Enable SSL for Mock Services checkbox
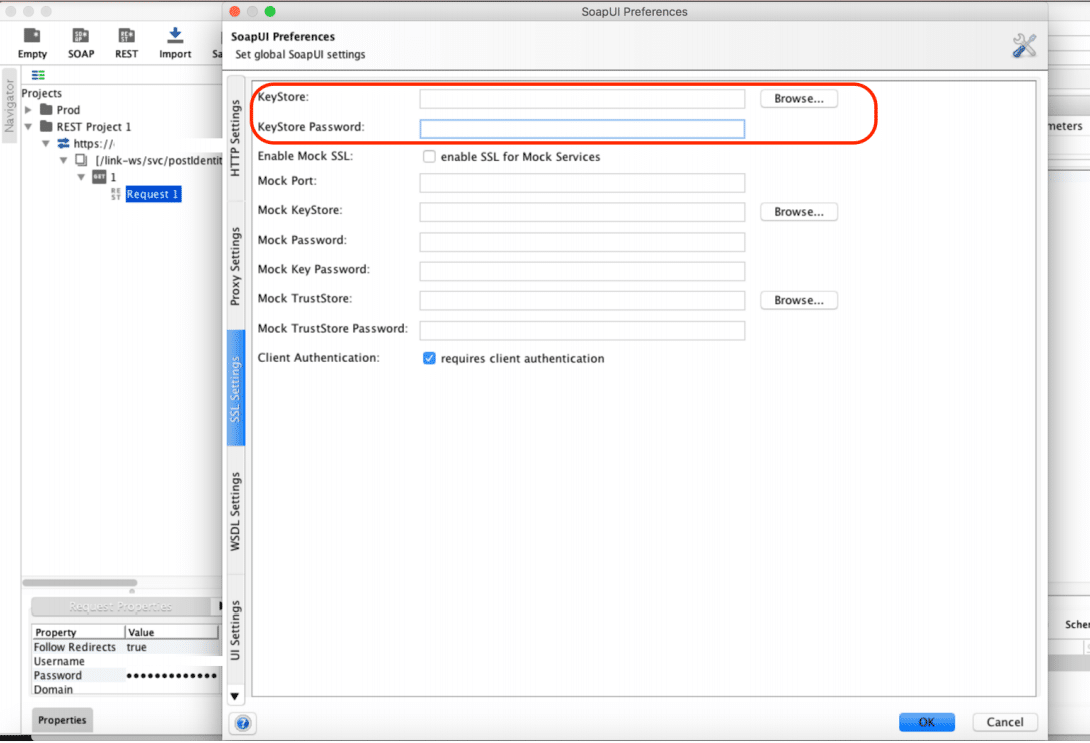1090x743 pixels. (x=429, y=156)
